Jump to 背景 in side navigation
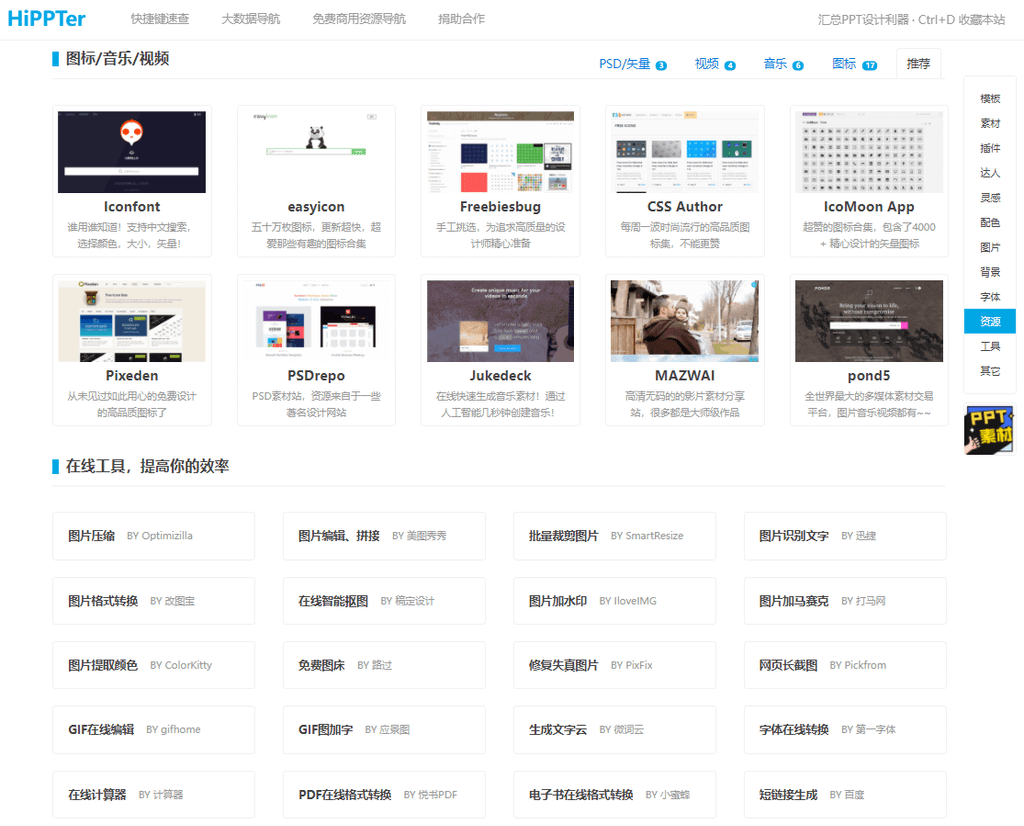Screen dimensions: 1024x826 [990, 272]
